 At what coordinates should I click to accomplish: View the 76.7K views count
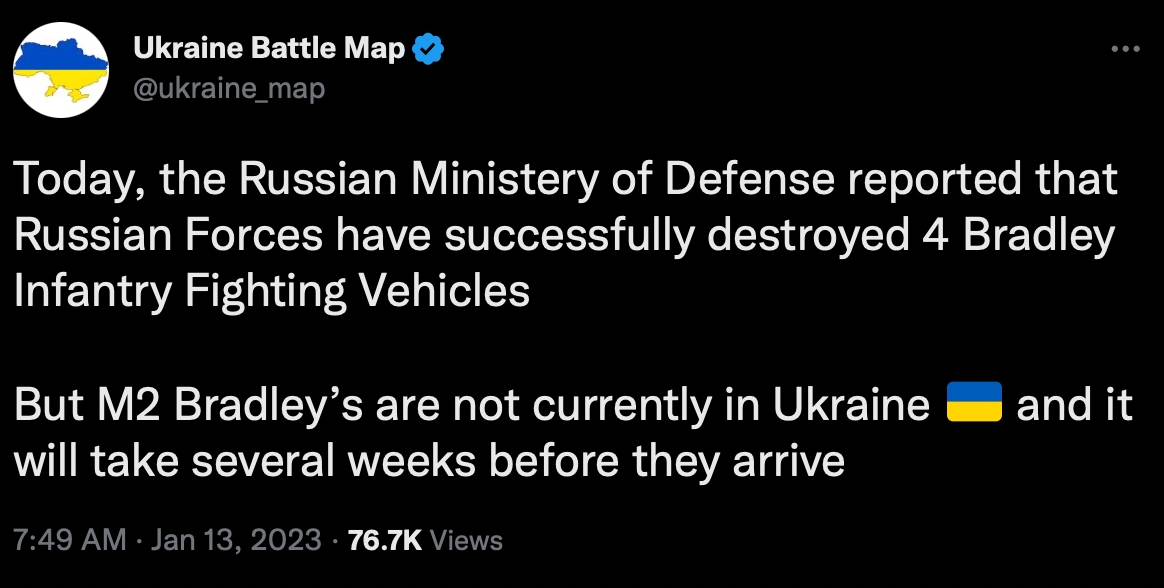pos(385,540)
